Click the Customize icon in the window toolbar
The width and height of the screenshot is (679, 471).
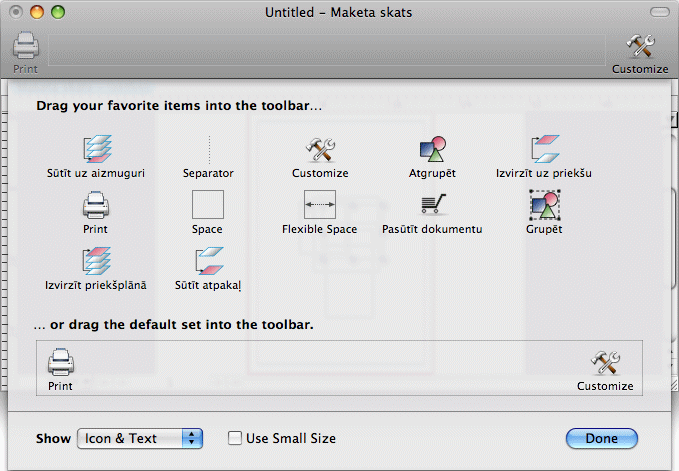click(640, 46)
